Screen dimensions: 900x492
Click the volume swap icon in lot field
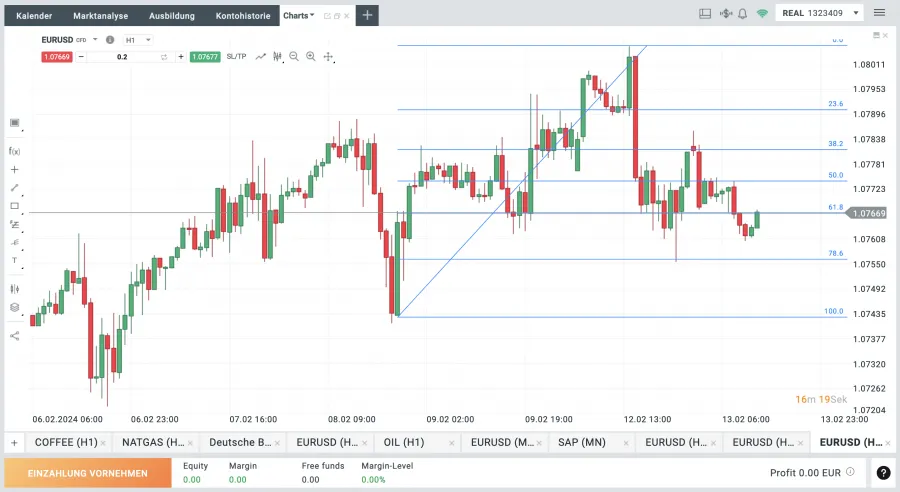tap(164, 57)
